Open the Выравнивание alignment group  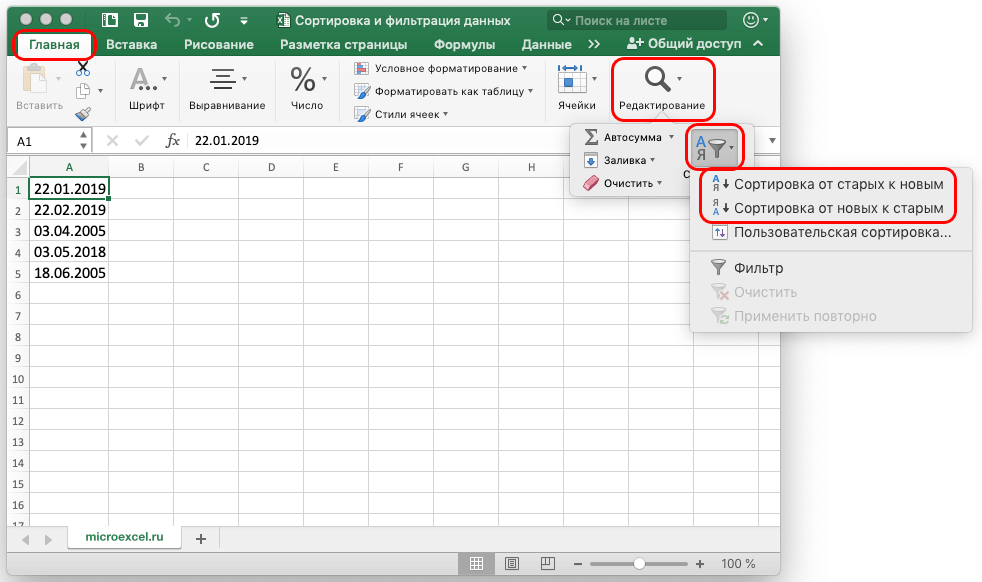[227, 88]
